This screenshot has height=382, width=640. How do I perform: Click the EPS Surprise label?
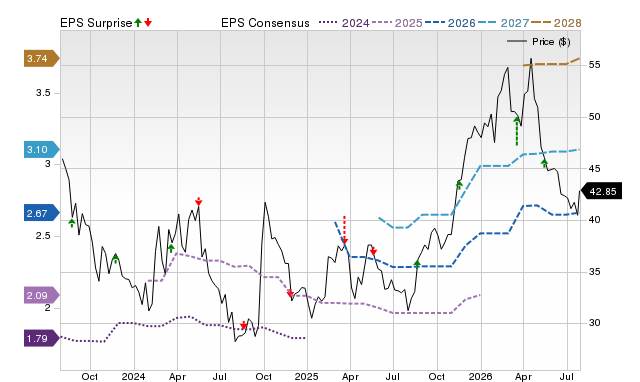tap(96, 23)
